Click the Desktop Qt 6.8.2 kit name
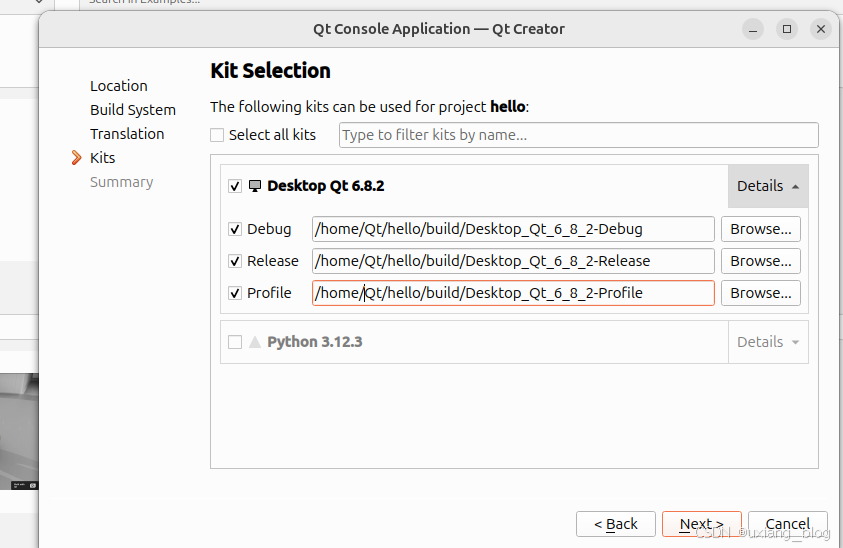Screen dimensions: 843x548 tap(326, 186)
